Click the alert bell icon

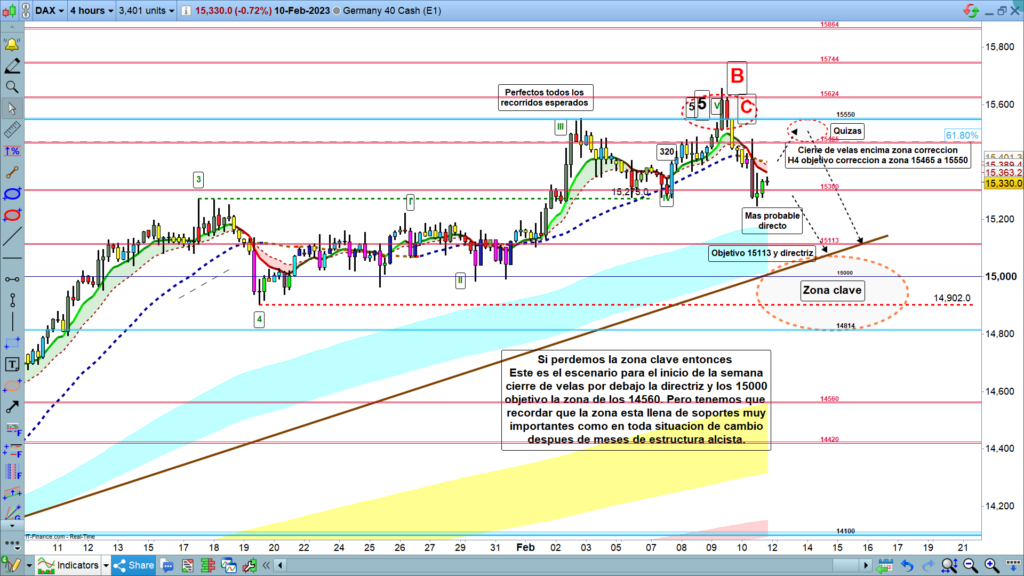[x=12, y=45]
